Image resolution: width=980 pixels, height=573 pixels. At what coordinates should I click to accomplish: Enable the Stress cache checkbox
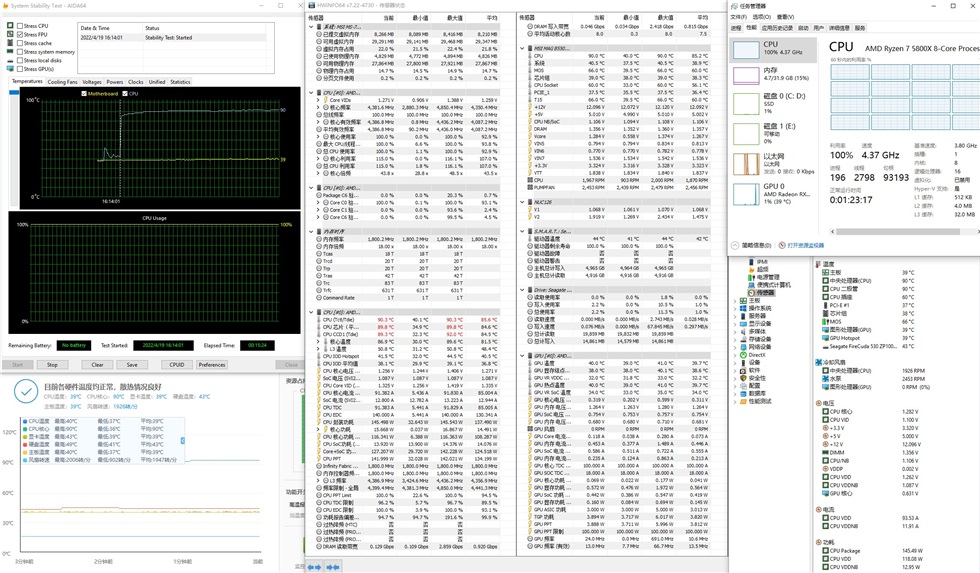click(20, 43)
